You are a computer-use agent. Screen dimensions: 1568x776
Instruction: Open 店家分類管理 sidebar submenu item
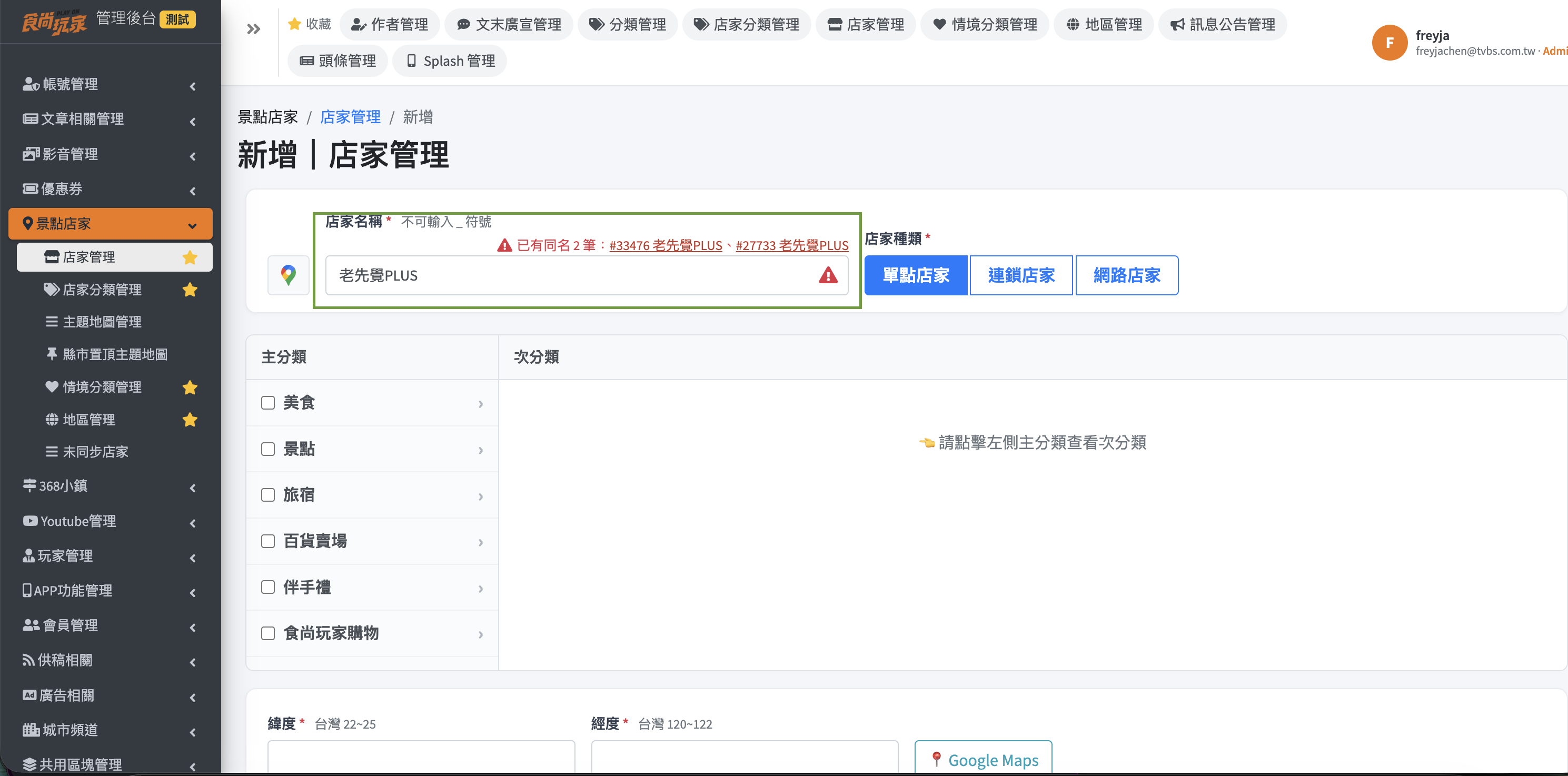[x=114, y=290]
